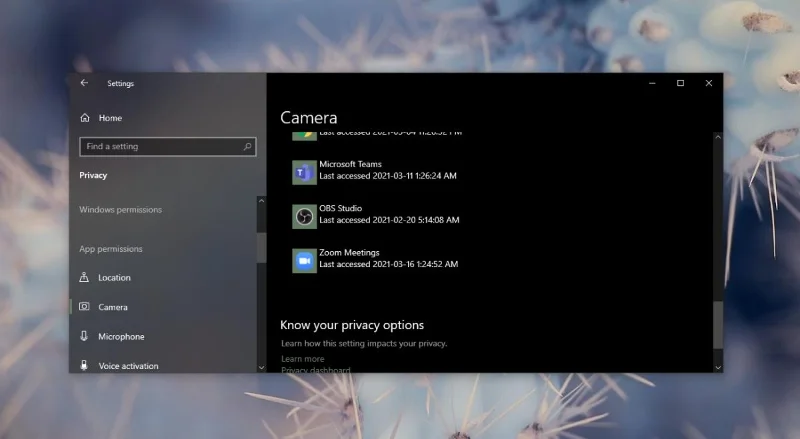This screenshot has height=439, width=800.
Task: Minimize the Settings window
Action: coord(652,83)
